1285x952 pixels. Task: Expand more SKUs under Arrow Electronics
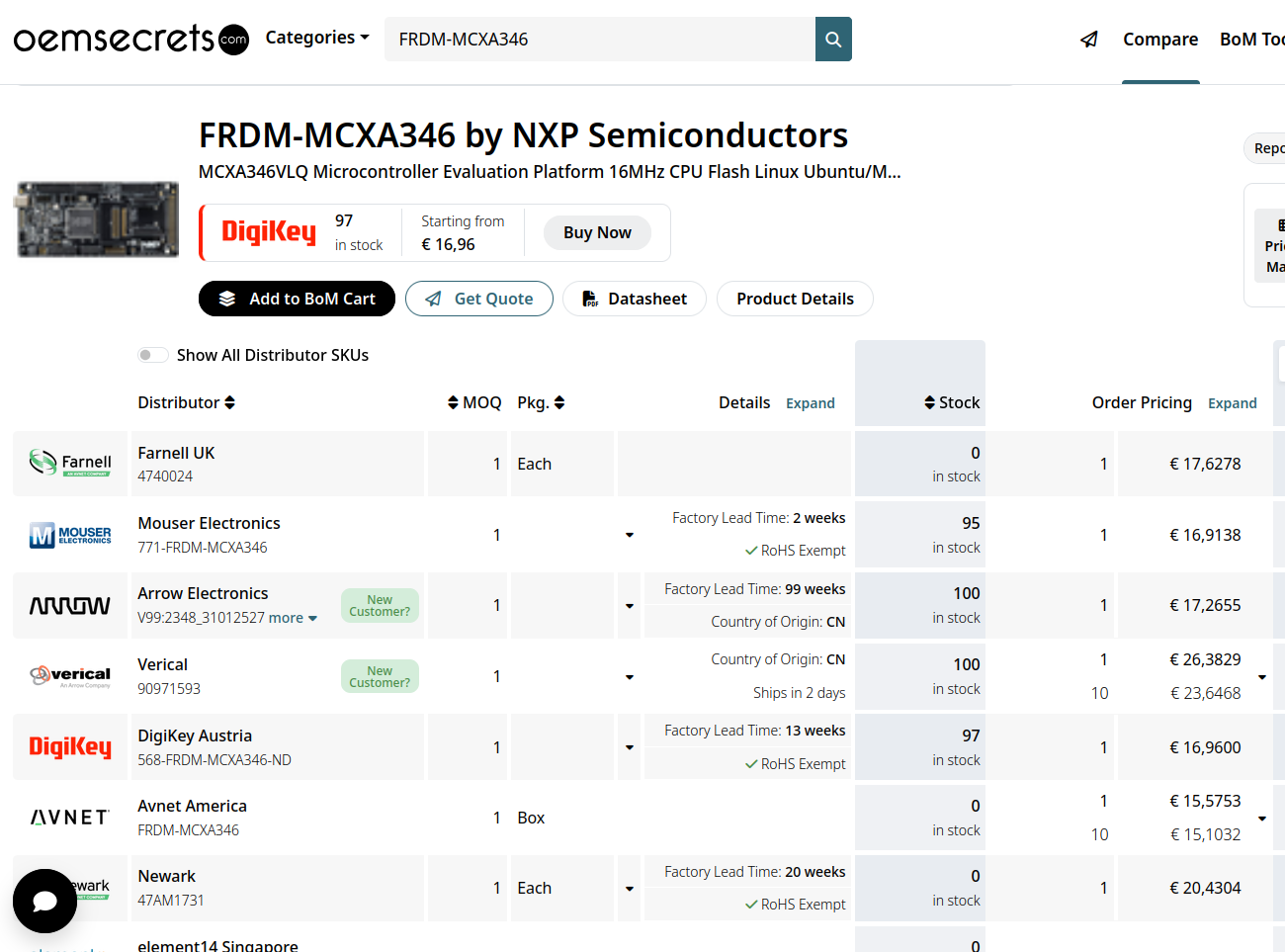point(293,618)
